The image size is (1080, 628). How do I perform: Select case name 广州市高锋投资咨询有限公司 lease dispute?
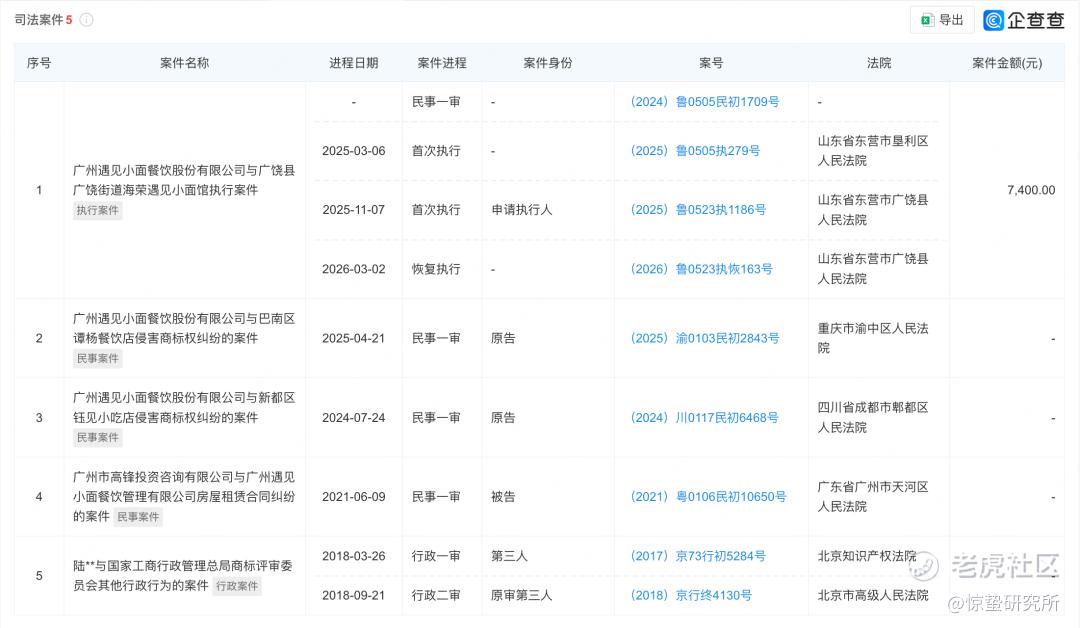[184, 496]
